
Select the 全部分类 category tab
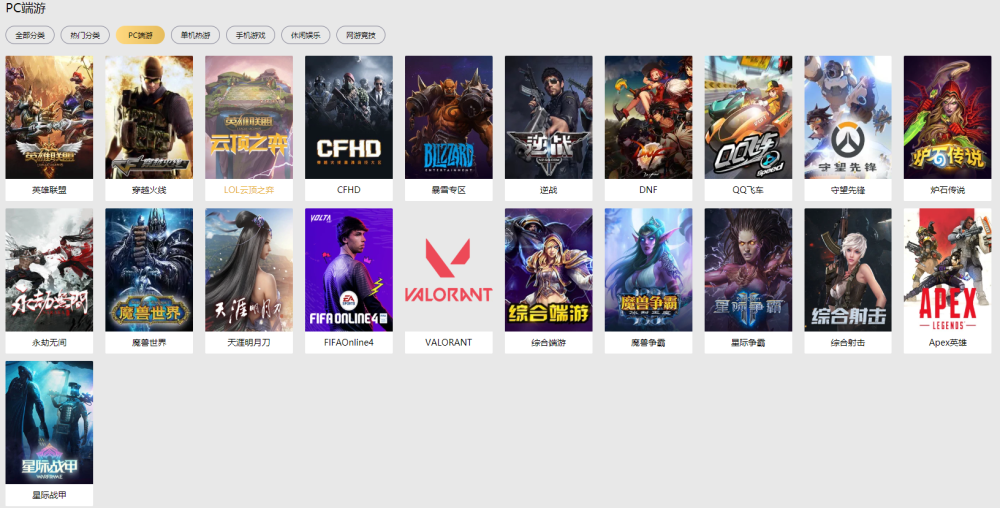[x=30, y=35]
